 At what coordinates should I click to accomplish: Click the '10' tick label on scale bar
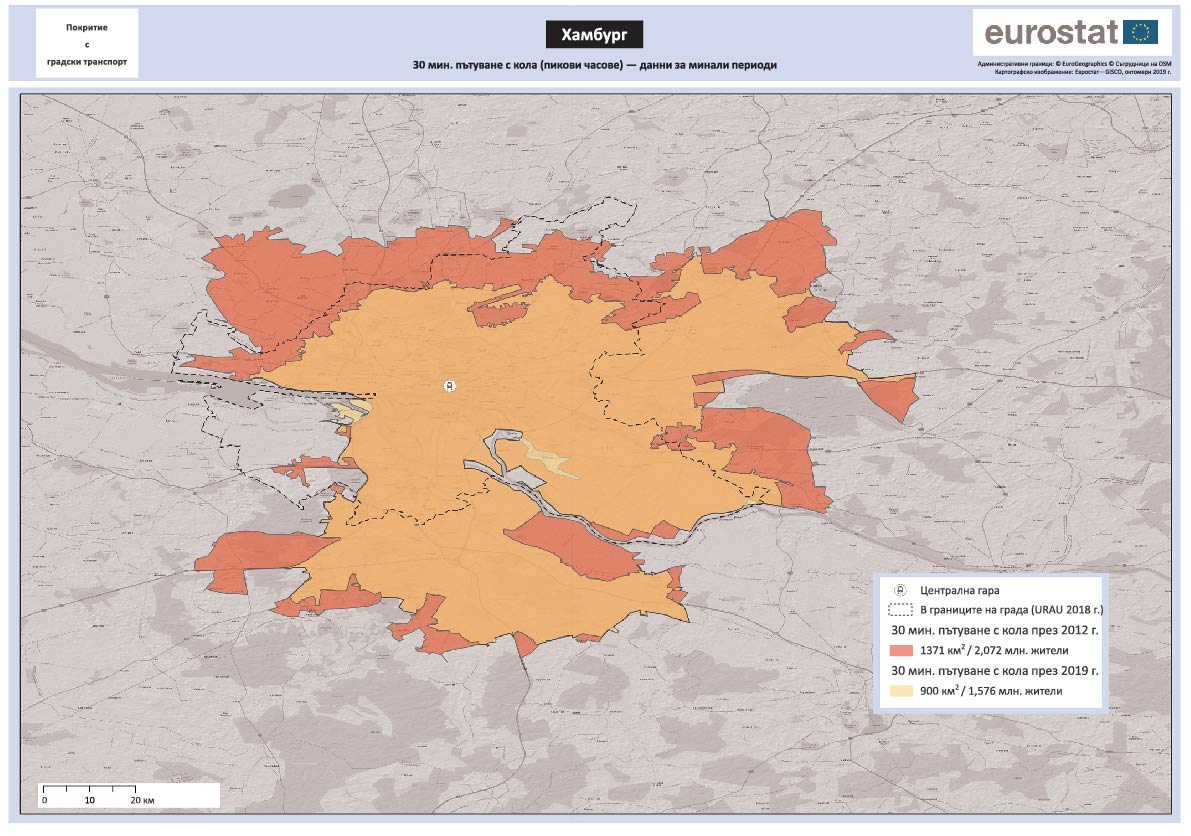(x=90, y=801)
